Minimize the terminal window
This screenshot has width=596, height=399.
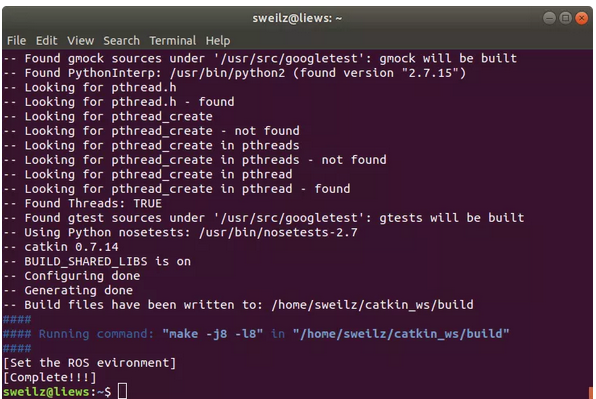[549, 18]
